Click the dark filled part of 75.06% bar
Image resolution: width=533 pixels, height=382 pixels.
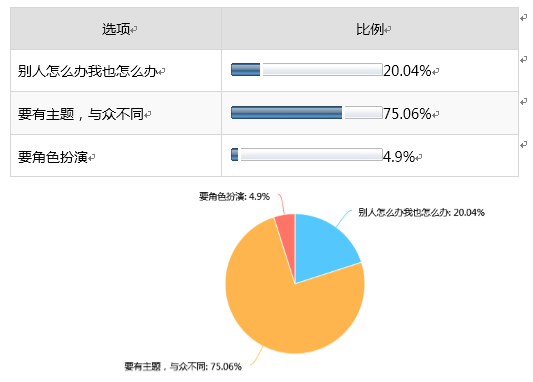[286, 112]
